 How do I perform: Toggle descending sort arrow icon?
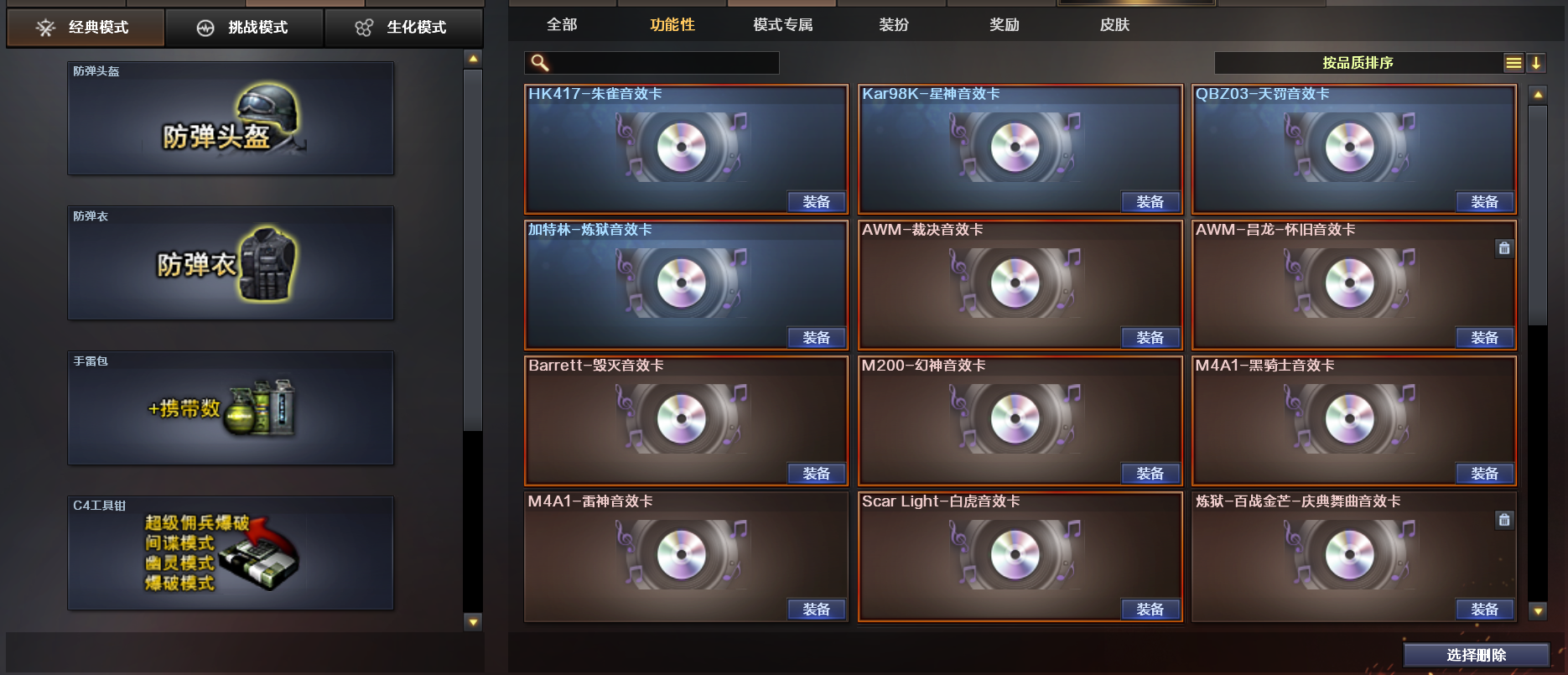[x=1536, y=63]
